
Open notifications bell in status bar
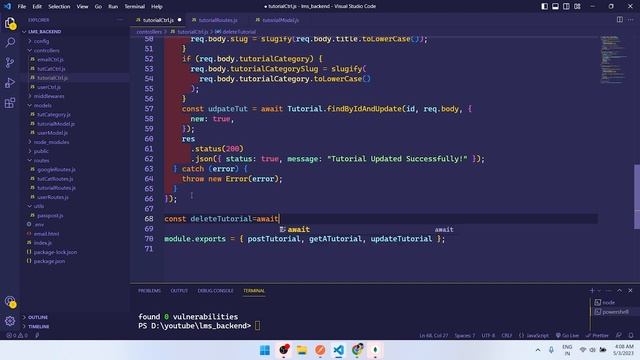pyautogui.click(x=631, y=336)
